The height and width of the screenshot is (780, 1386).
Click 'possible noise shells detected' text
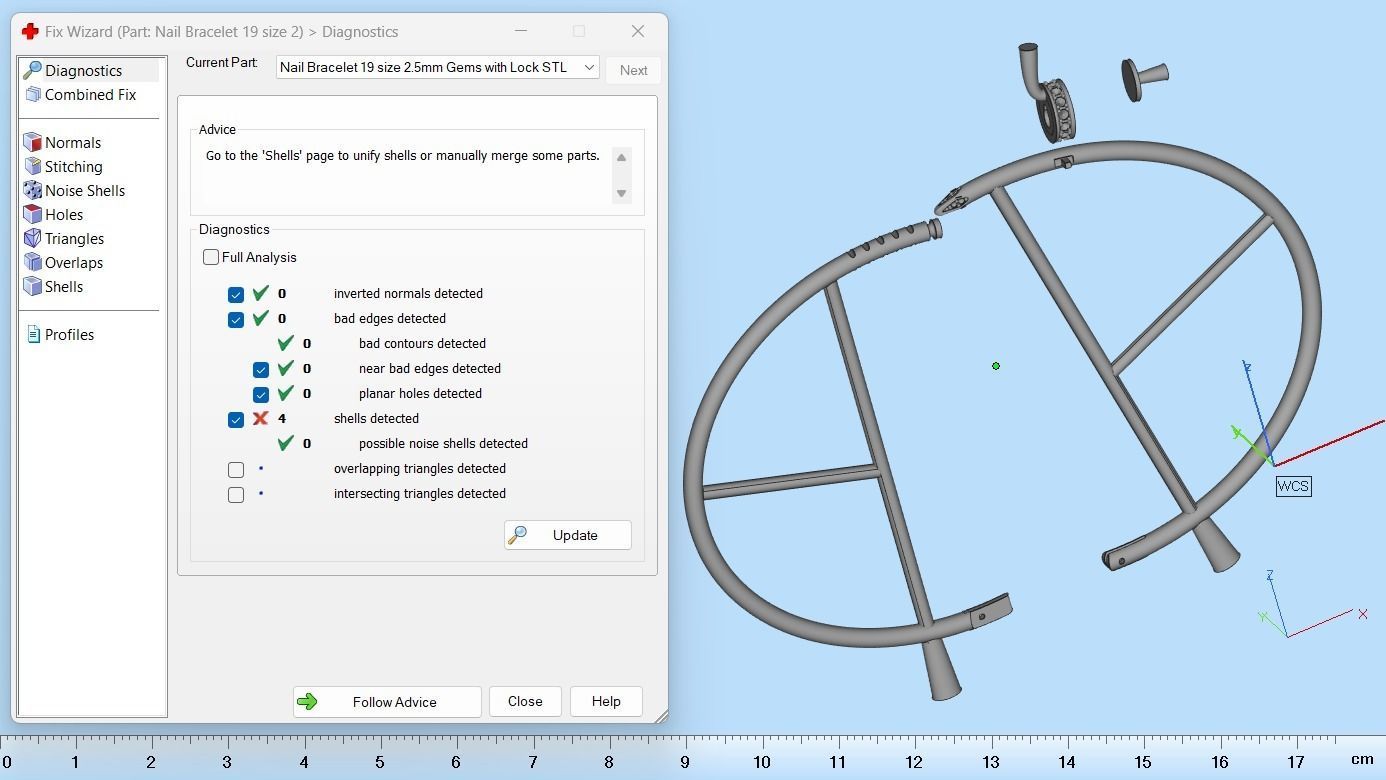coord(443,443)
